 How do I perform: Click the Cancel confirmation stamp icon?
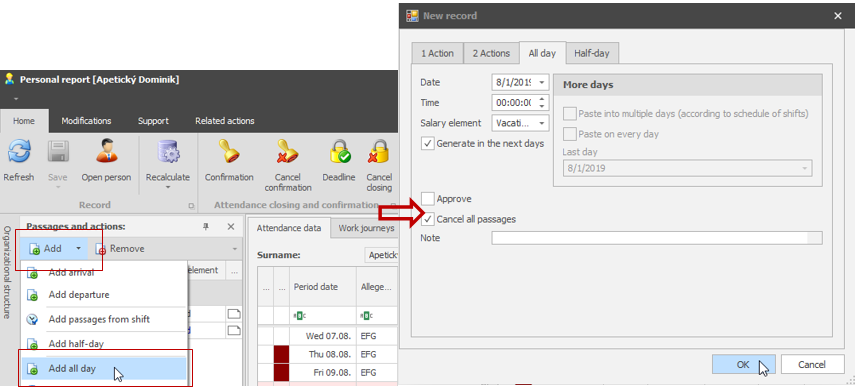pos(288,152)
